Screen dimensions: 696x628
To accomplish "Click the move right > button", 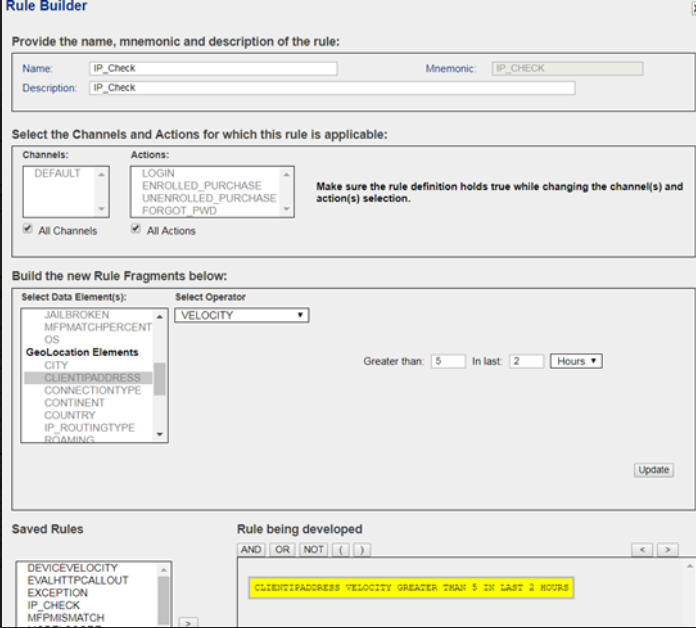I will (668, 550).
